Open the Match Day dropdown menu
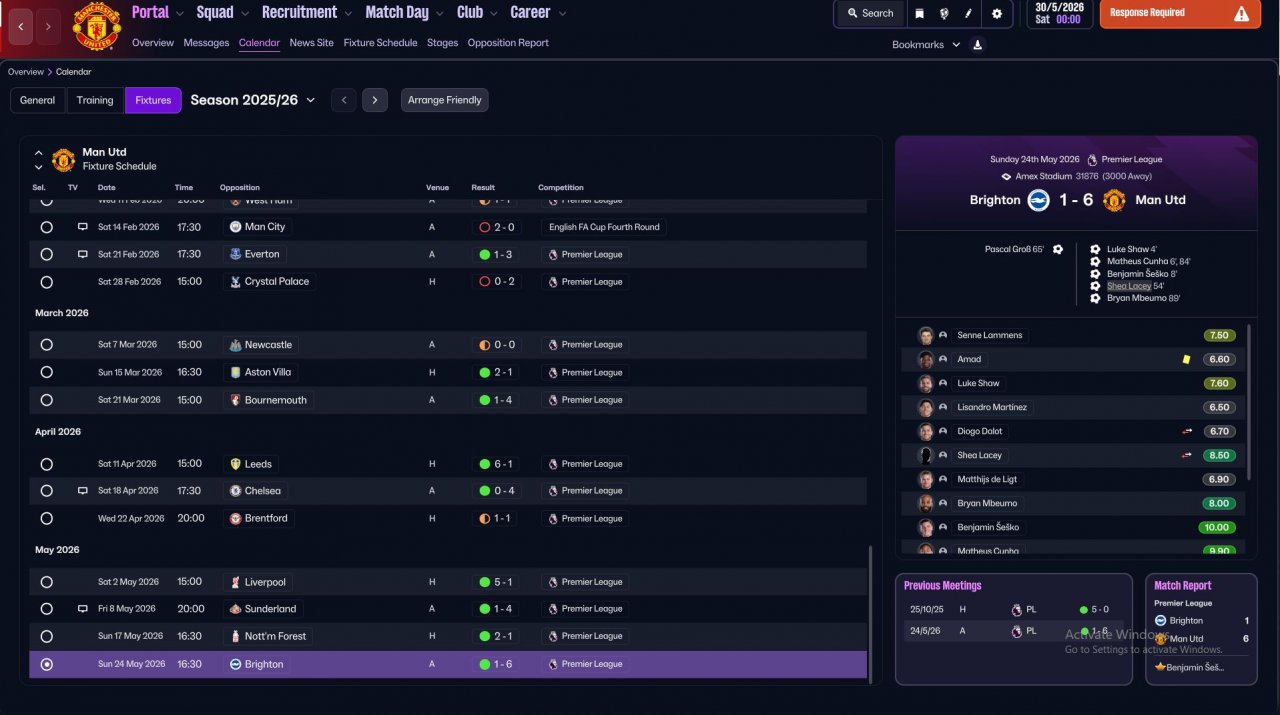 [x=403, y=13]
